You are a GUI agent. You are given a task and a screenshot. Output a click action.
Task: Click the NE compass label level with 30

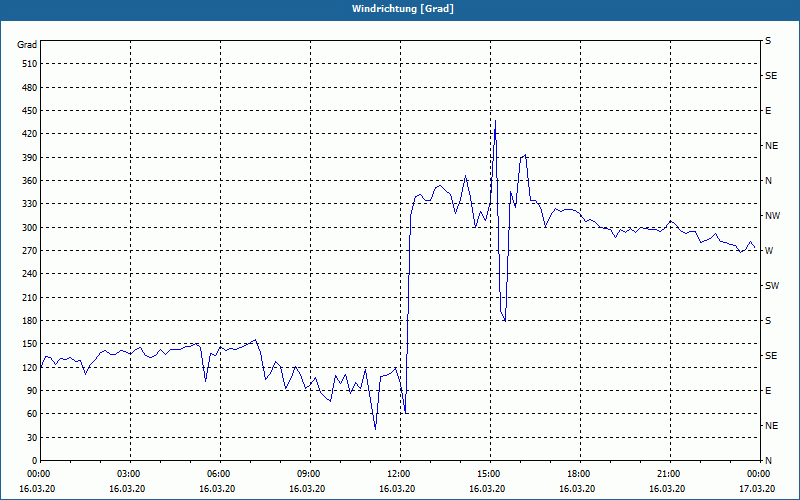pos(772,426)
